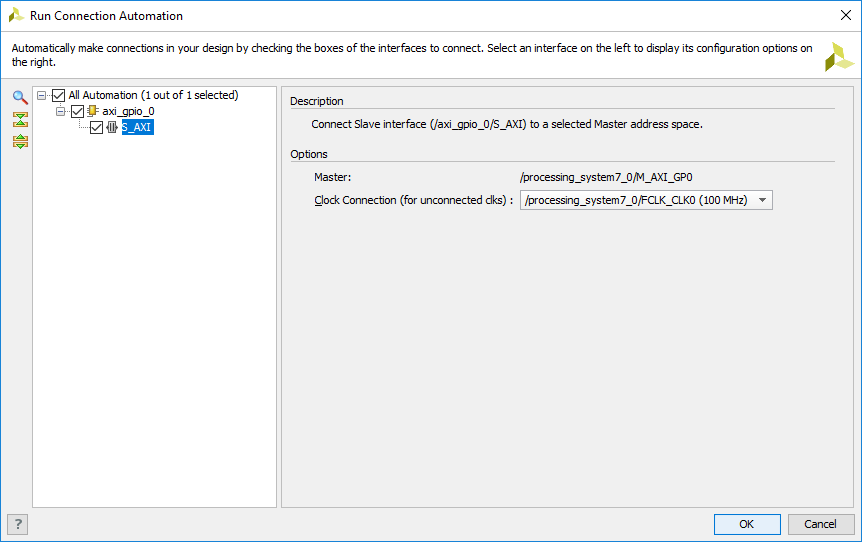Screen dimensions: 862x542
Task: Click the search magnifier icon
Action: click(20, 97)
